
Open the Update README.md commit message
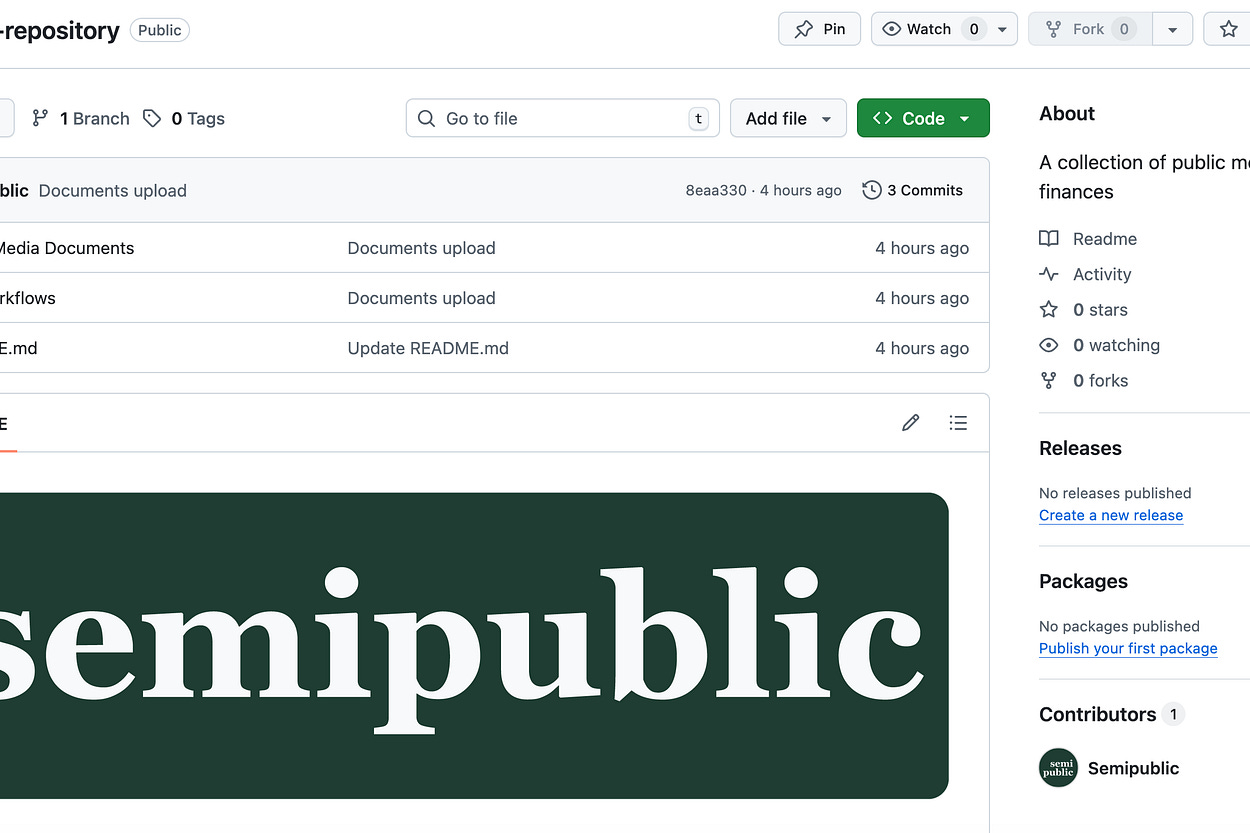click(428, 348)
